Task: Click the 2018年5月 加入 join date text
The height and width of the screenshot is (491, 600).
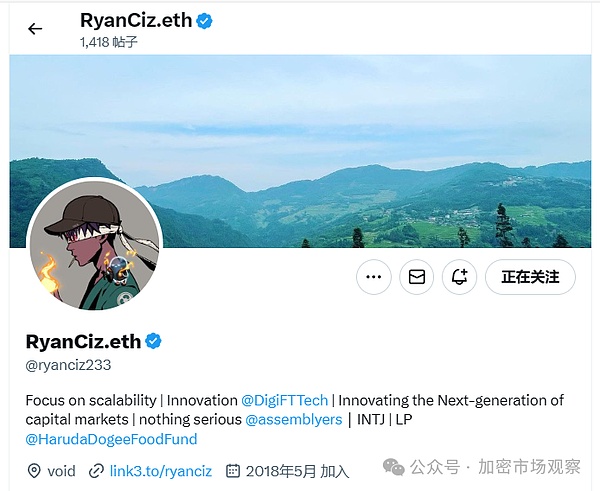Action: [x=297, y=471]
